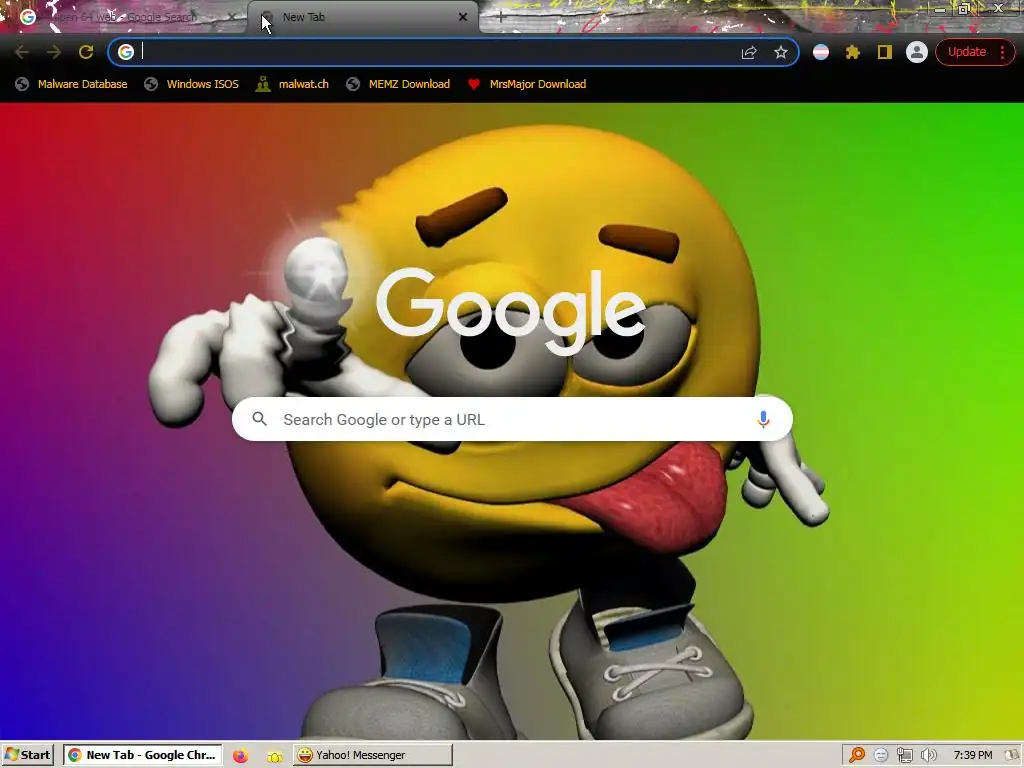Bookmark this tab with the star icon
The image size is (1024, 768).
coord(781,52)
